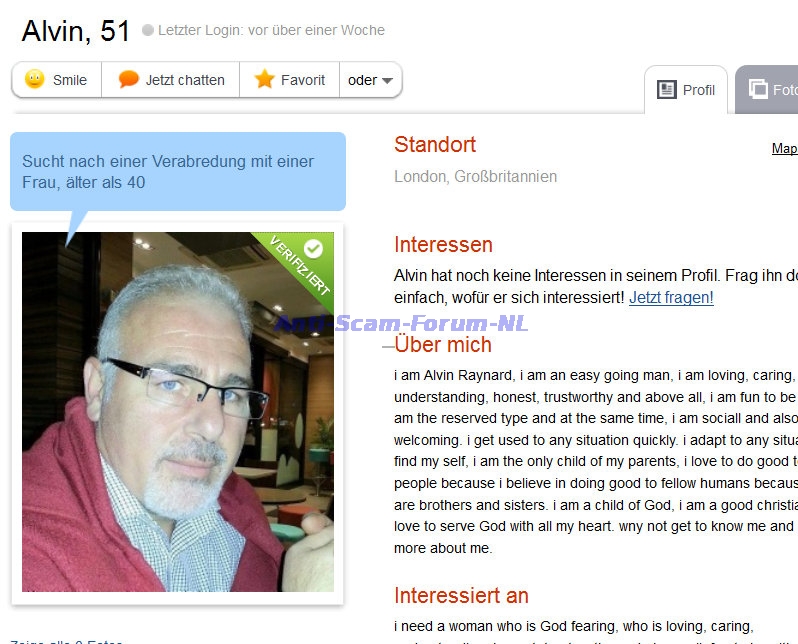Click the yellow smiley face icon

pyautogui.click(x=35, y=79)
